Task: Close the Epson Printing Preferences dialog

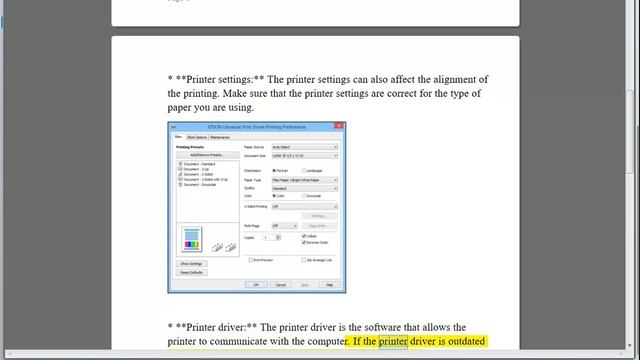Action: (x=339, y=126)
